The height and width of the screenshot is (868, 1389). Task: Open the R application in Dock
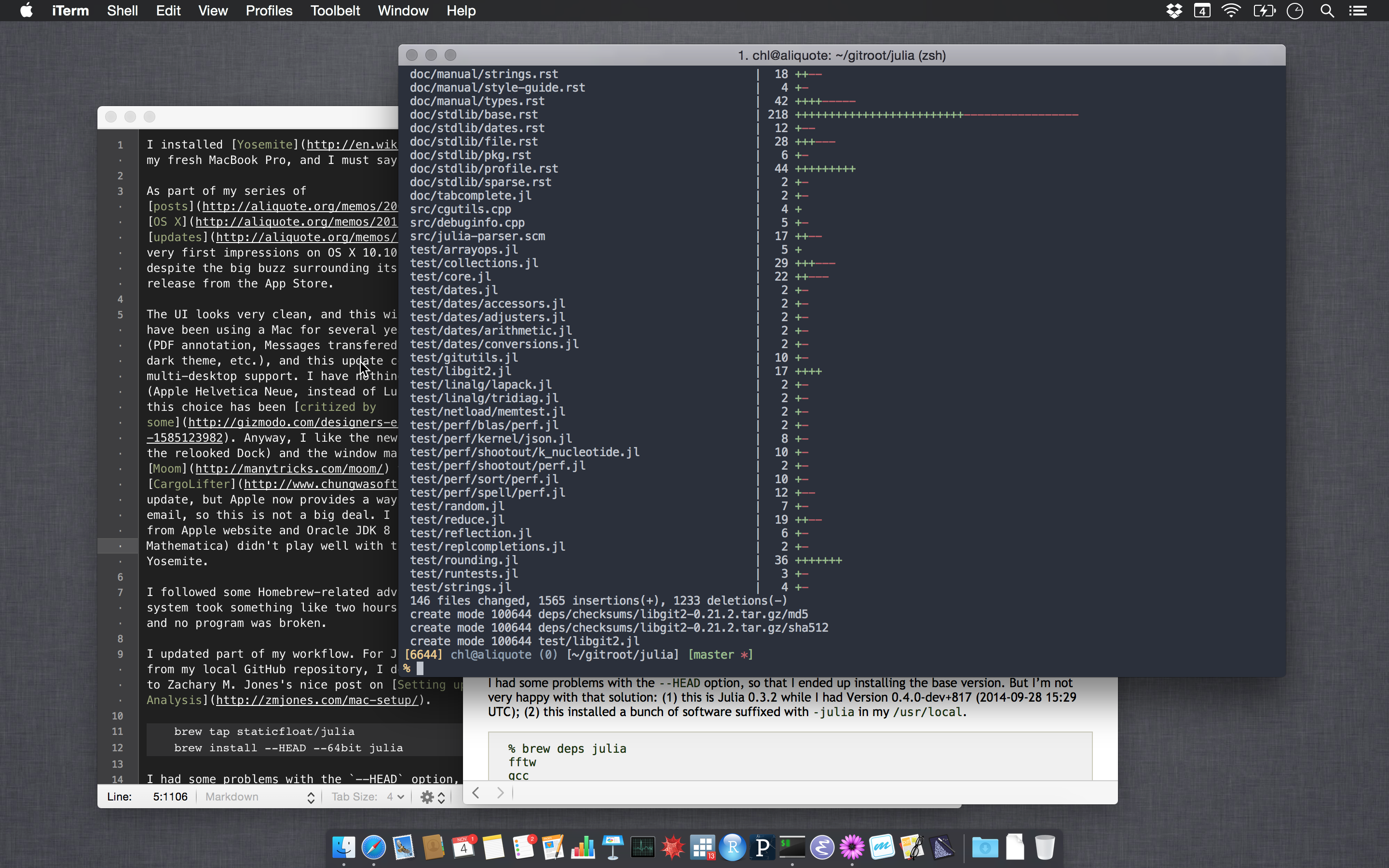(733, 847)
